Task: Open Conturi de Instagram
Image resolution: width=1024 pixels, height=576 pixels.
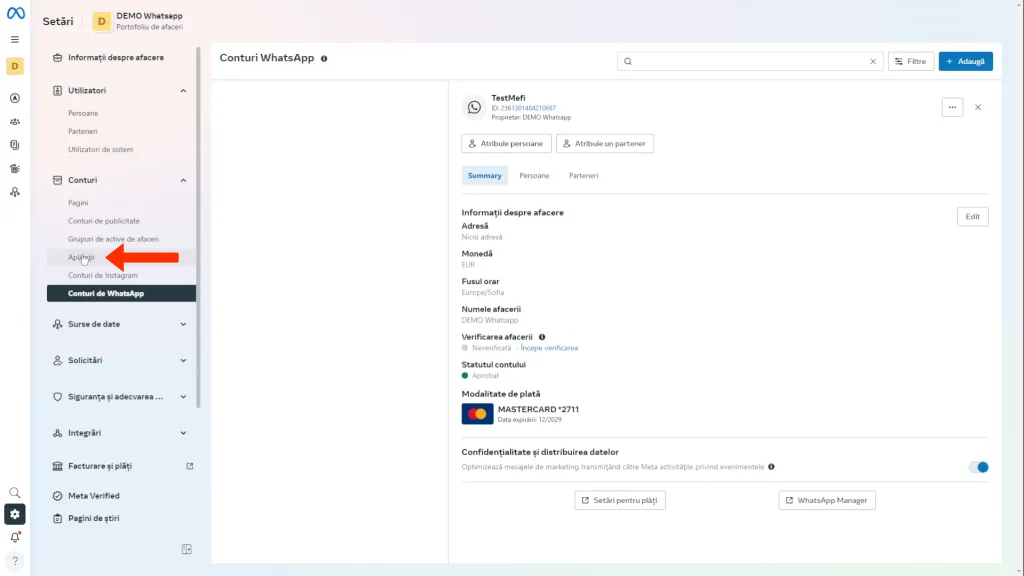Action: 103,276
